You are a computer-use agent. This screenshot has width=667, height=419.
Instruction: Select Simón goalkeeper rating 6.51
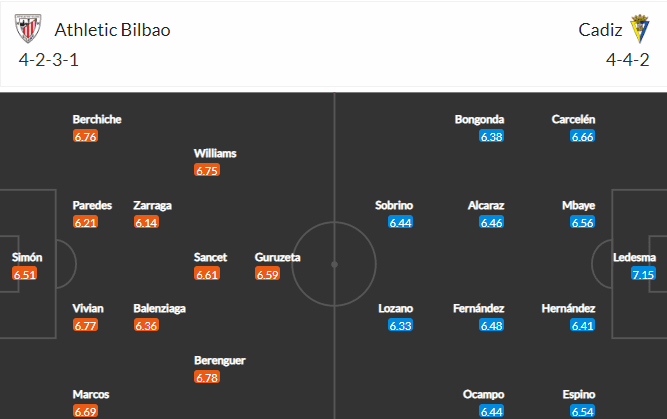[x=25, y=274]
